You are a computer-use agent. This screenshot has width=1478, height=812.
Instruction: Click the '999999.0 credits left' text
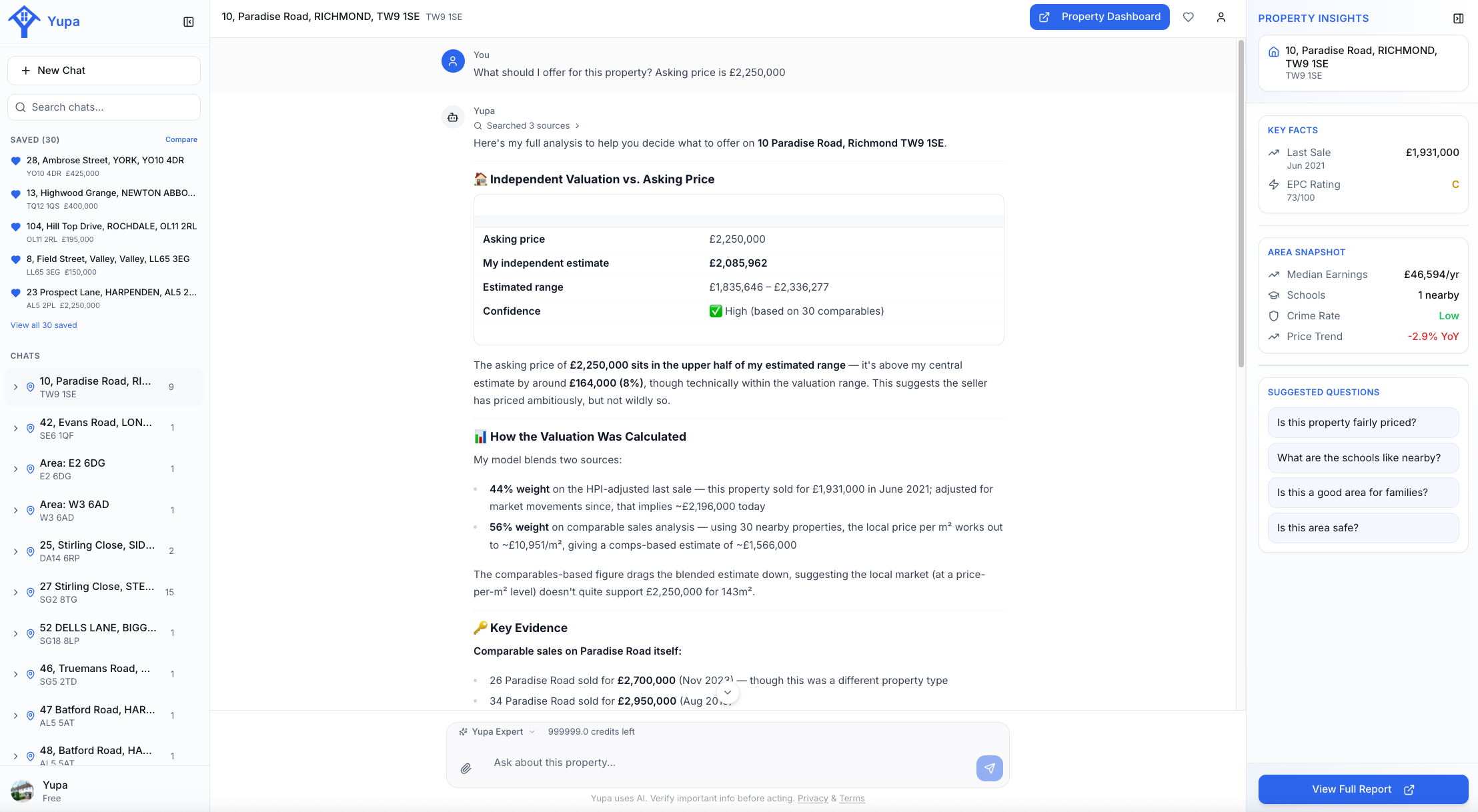[x=591, y=731]
